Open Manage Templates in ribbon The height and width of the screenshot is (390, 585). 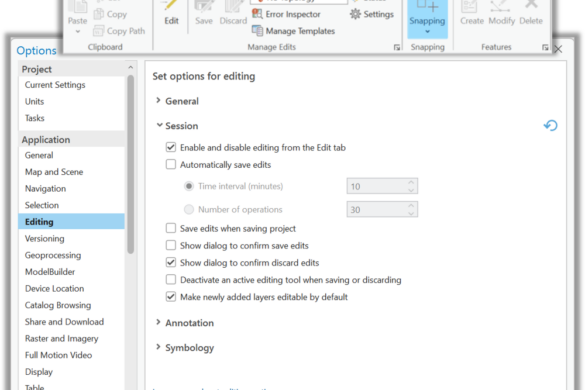(x=293, y=31)
